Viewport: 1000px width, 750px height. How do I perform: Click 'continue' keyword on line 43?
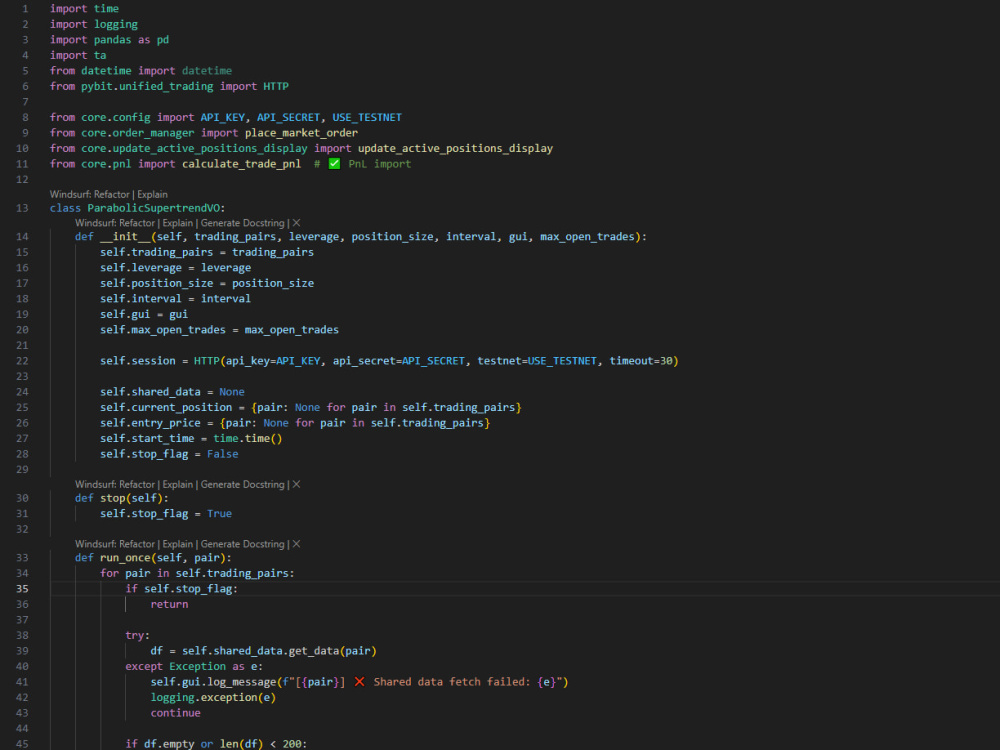coord(175,713)
